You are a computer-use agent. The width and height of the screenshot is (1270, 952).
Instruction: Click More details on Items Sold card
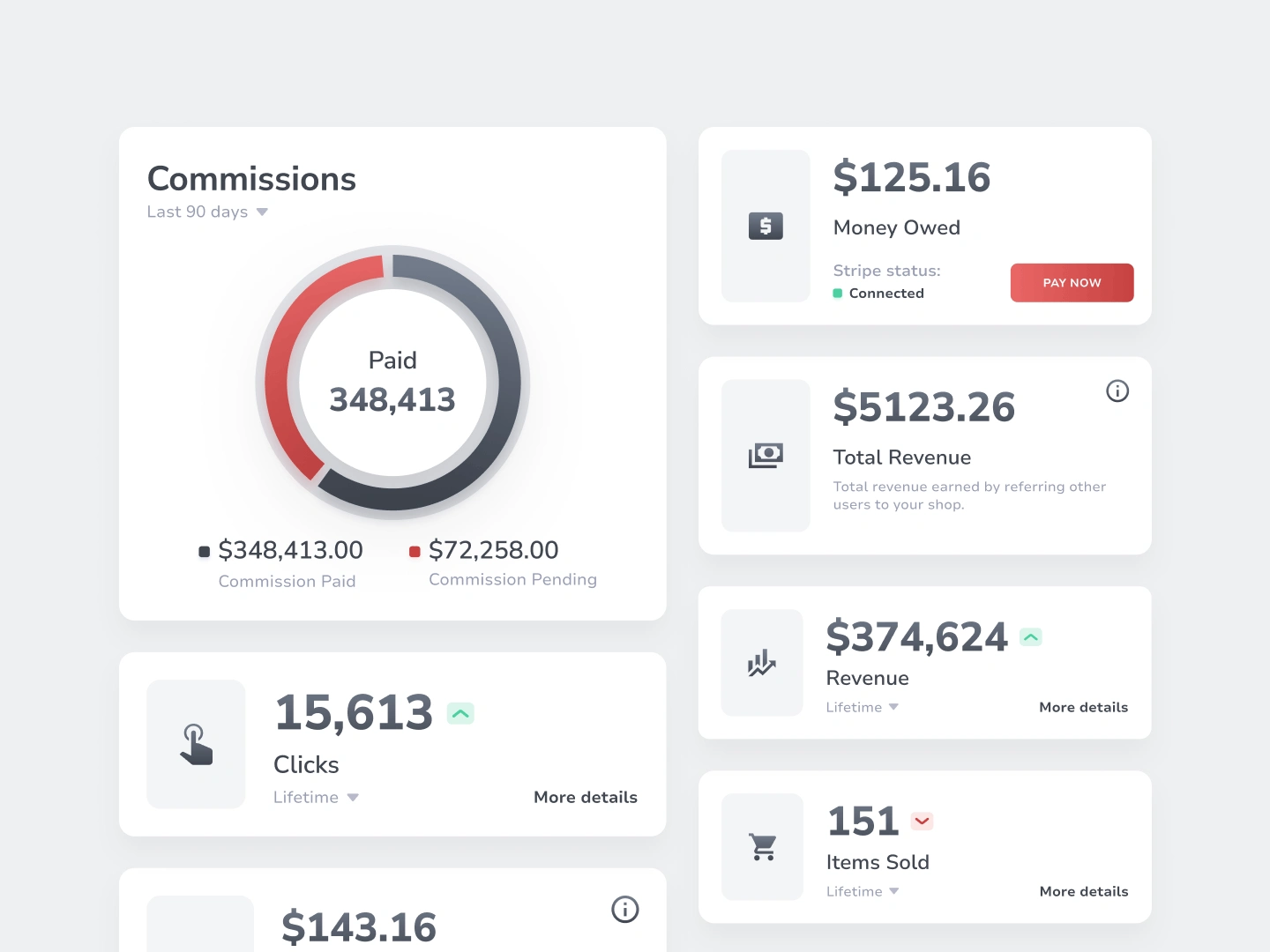pos(1083,891)
